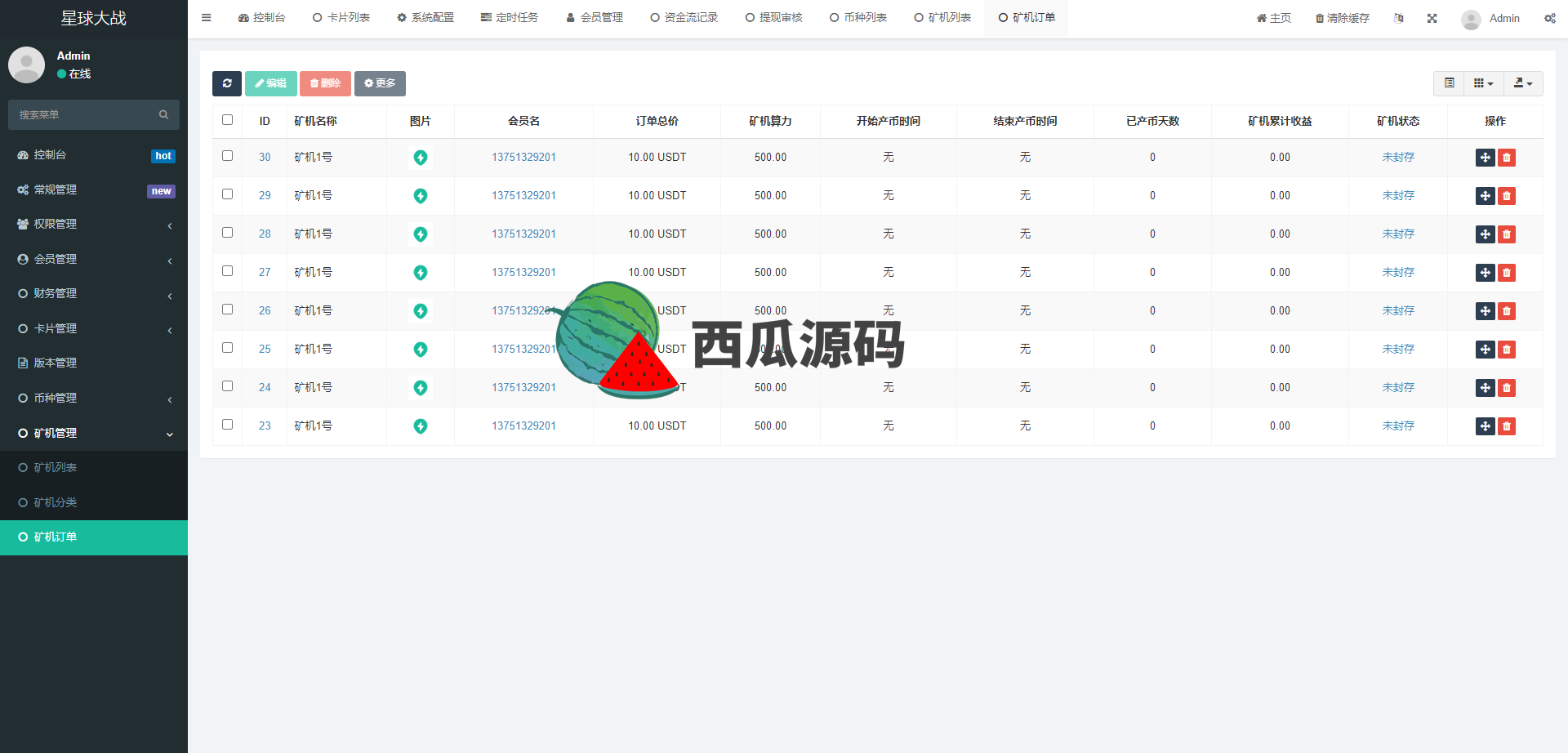Open 矿机分类 sidebar submenu item
The width and height of the screenshot is (1568, 753).
tap(94, 503)
